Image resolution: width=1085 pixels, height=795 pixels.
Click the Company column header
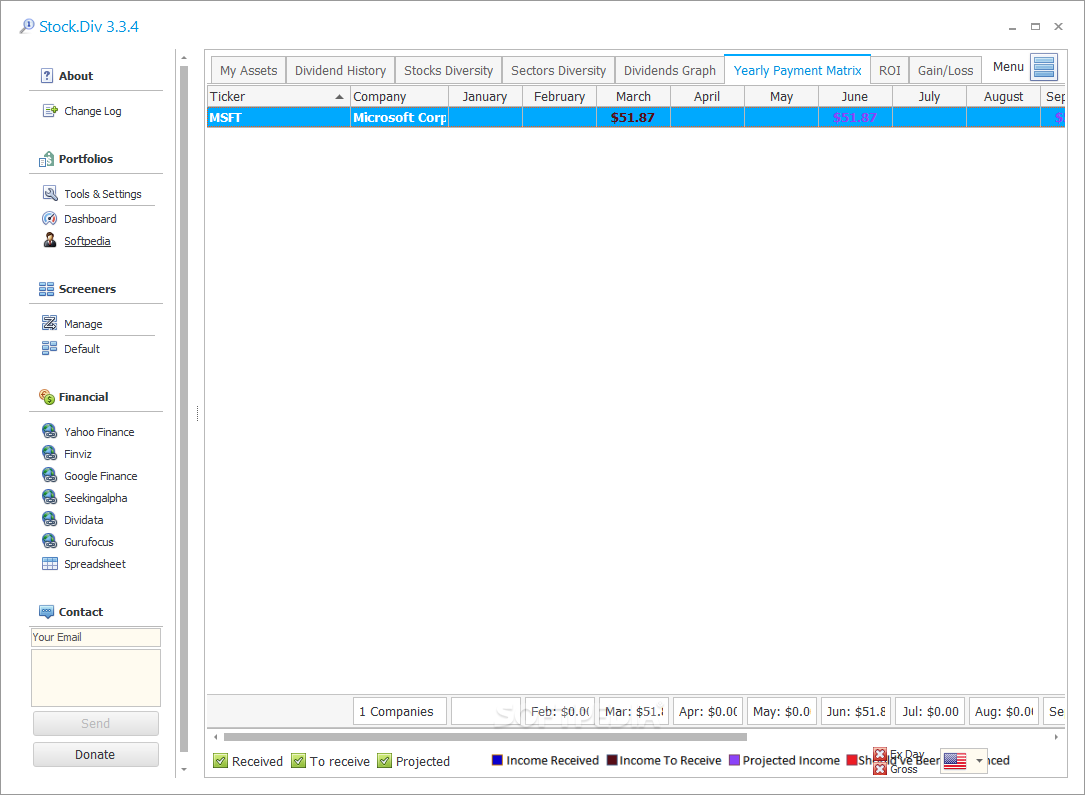399,97
